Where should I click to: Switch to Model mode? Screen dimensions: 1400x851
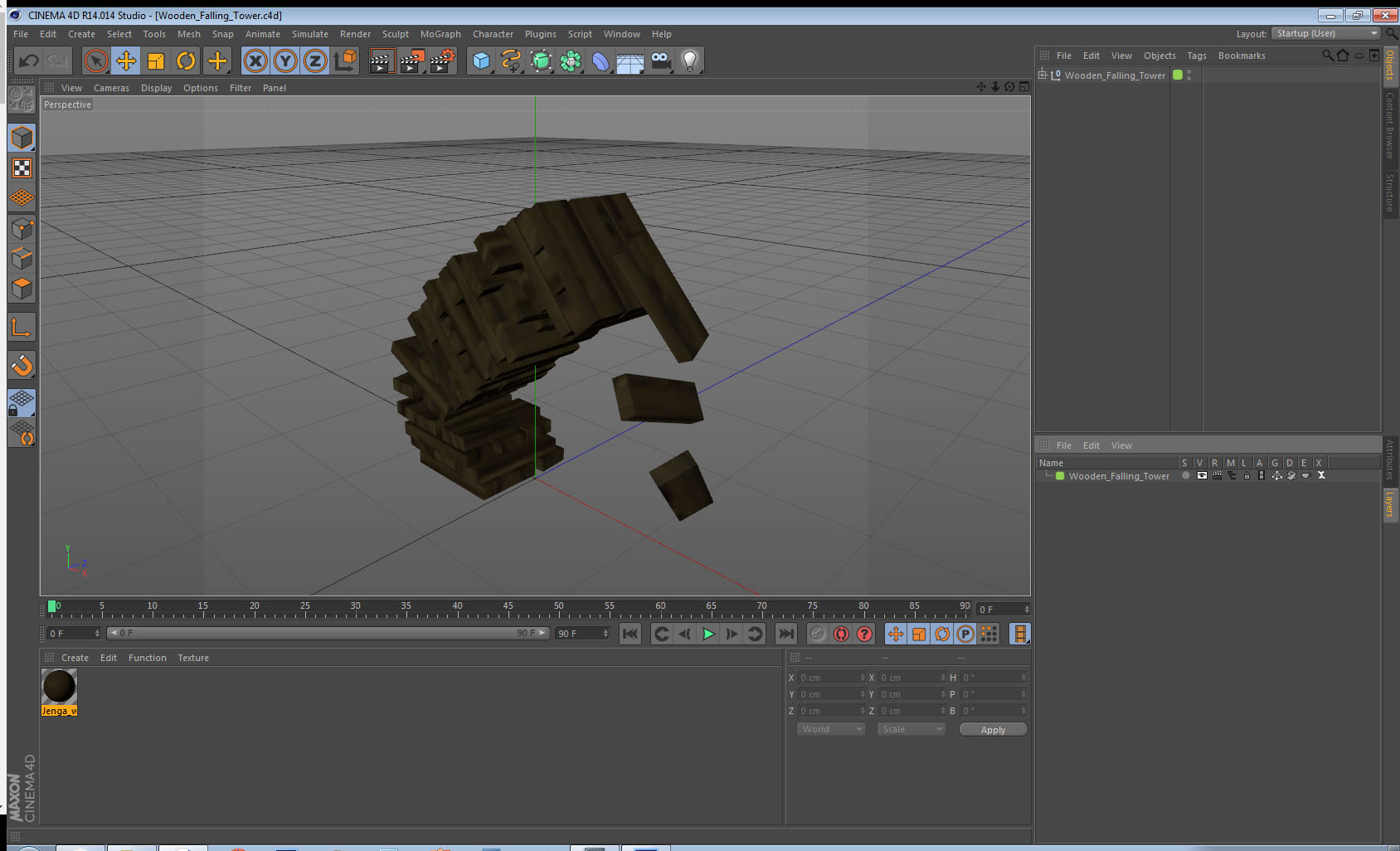pos(22,138)
